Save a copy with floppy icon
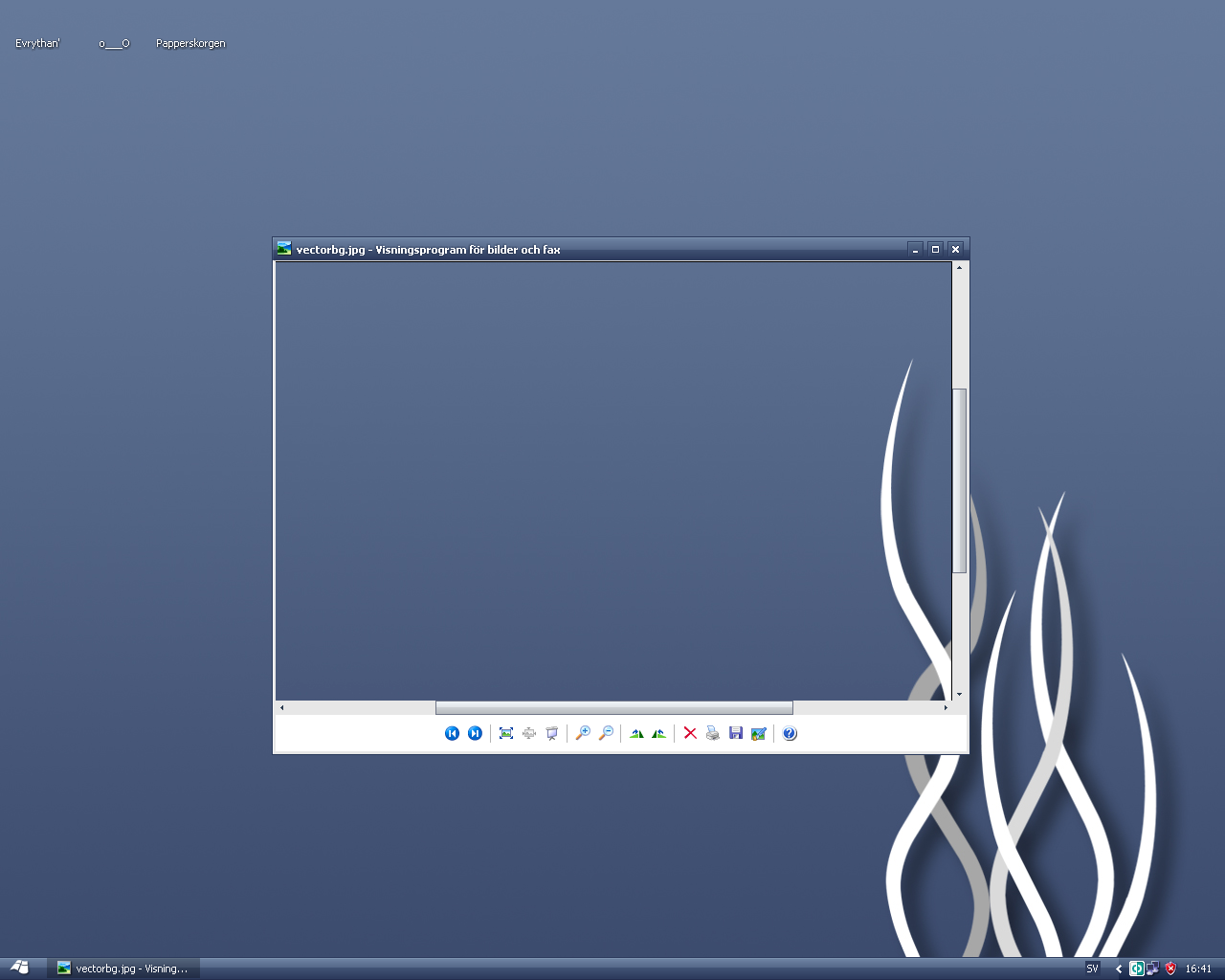The width and height of the screenshot is (1225, 980). (736, 733)
